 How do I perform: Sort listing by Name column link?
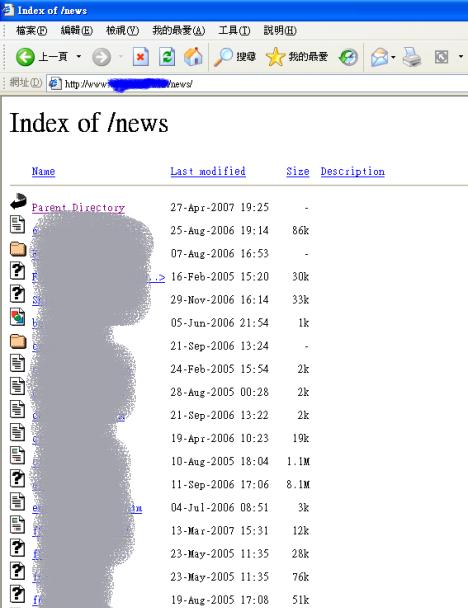43,171
